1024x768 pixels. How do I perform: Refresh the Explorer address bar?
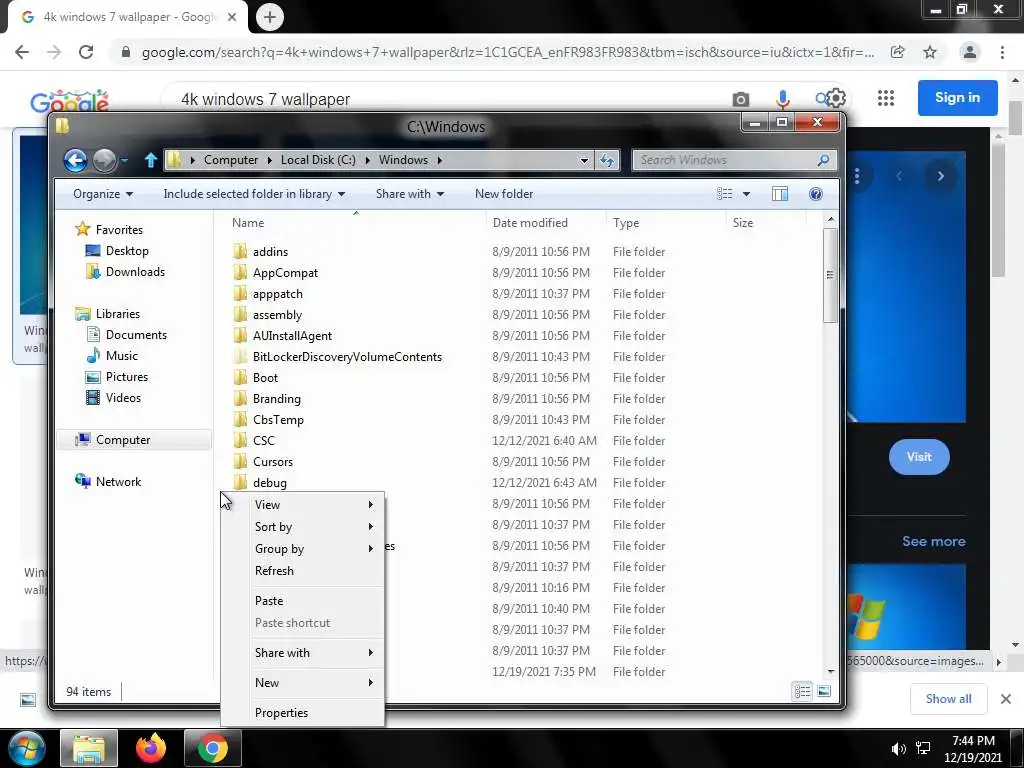(x=607, y=160)
